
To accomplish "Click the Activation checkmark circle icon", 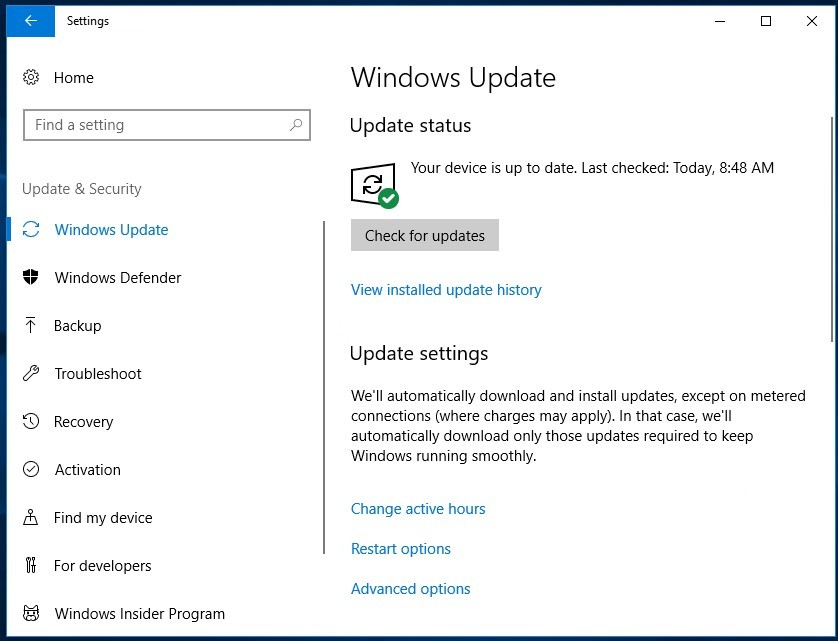I will coord(31,469).
